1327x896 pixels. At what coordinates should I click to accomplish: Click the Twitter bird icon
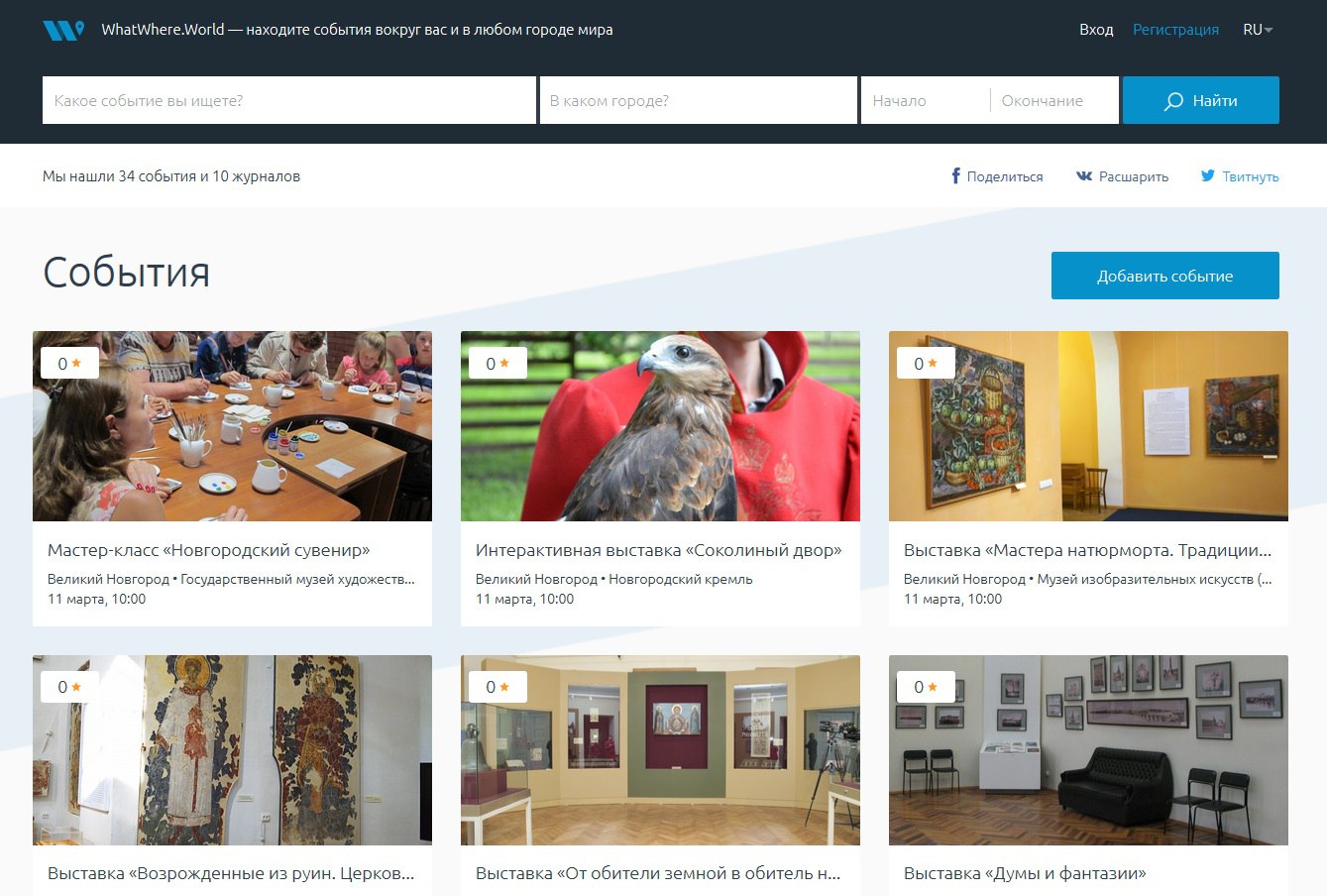pyautogui.click(x=1208, y=176)
